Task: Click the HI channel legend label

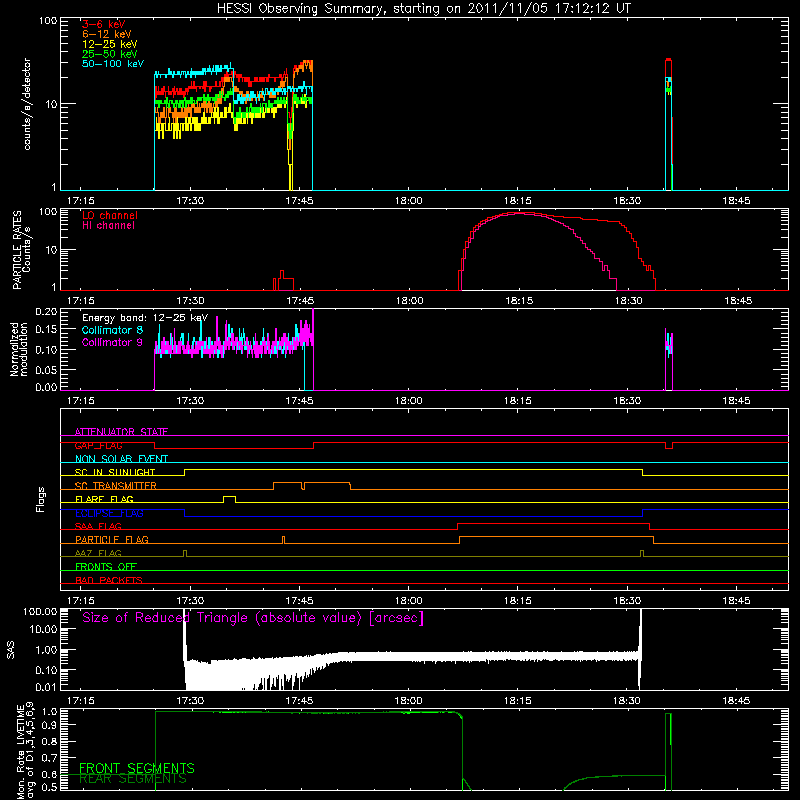Action: (108, 226)
